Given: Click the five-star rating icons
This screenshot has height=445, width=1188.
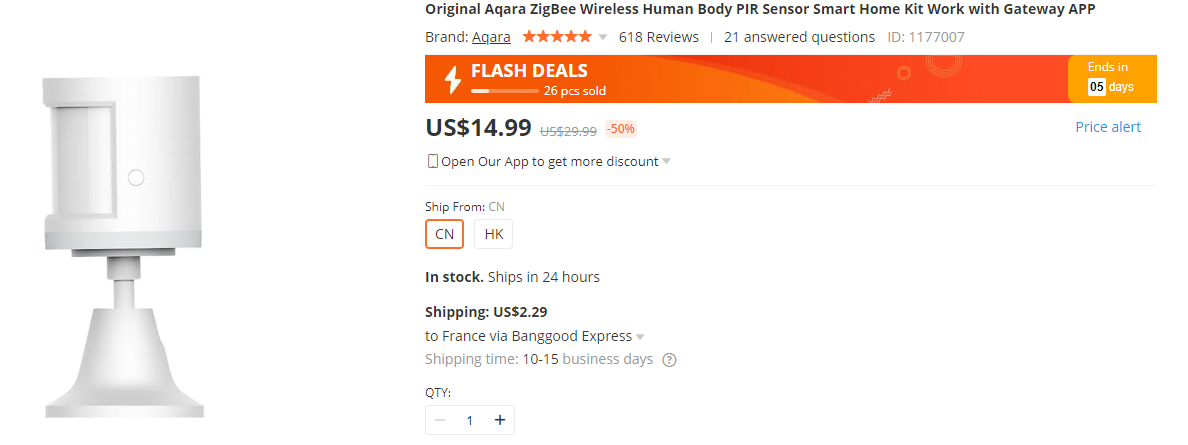Looking at the screenshot, I should click(x=556, y=37).
